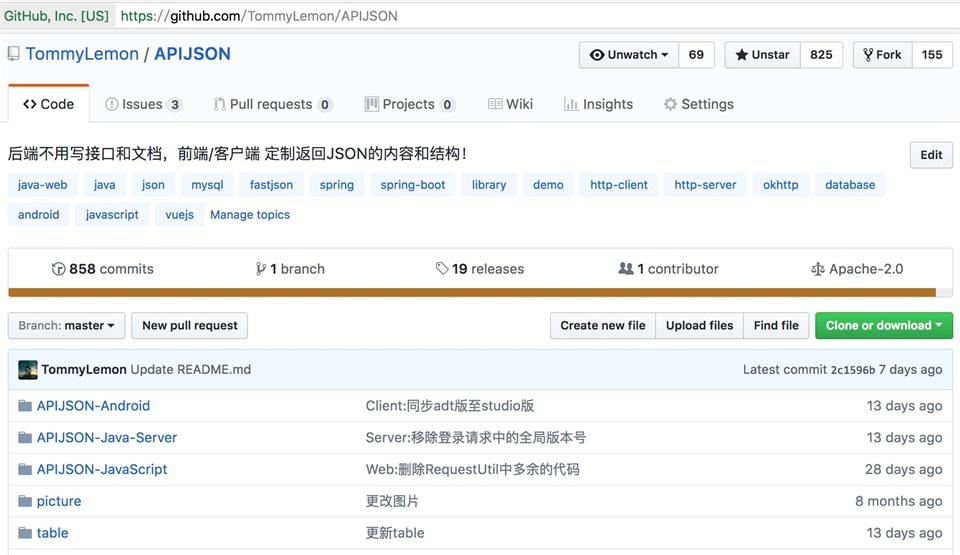Click the Edit description button
Image resolution: width=960 pixels, height=555 pixels.
(x=931, y=155)
